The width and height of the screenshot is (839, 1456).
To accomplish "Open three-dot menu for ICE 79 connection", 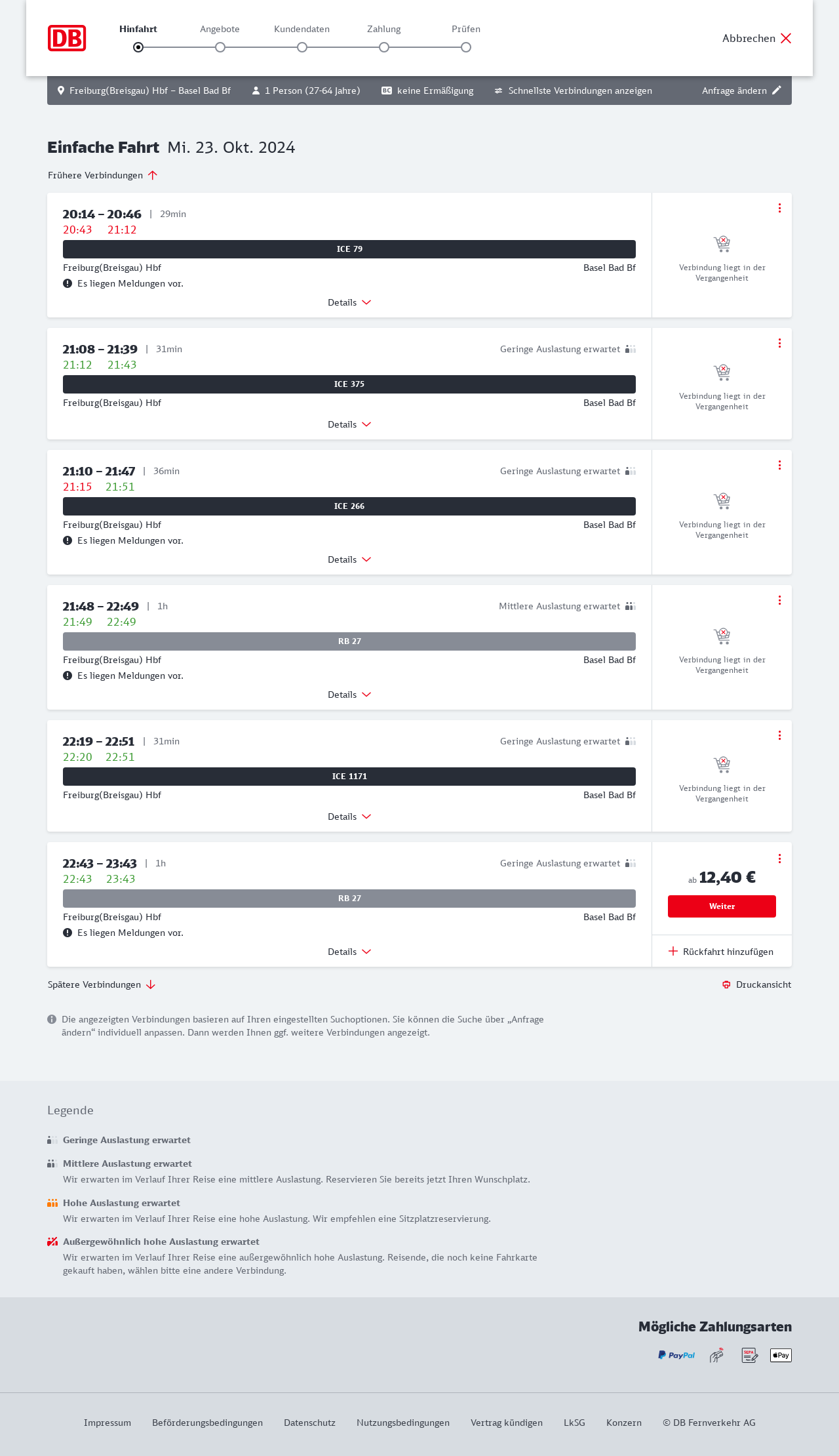I will point(779,208).
